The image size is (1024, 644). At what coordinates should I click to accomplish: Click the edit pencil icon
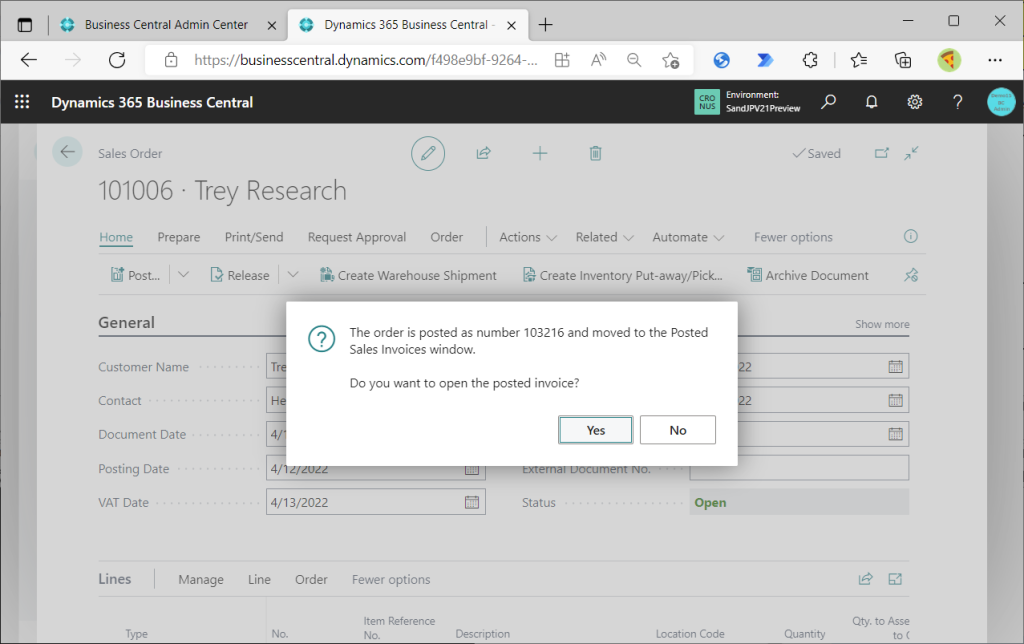pos(428,153)
